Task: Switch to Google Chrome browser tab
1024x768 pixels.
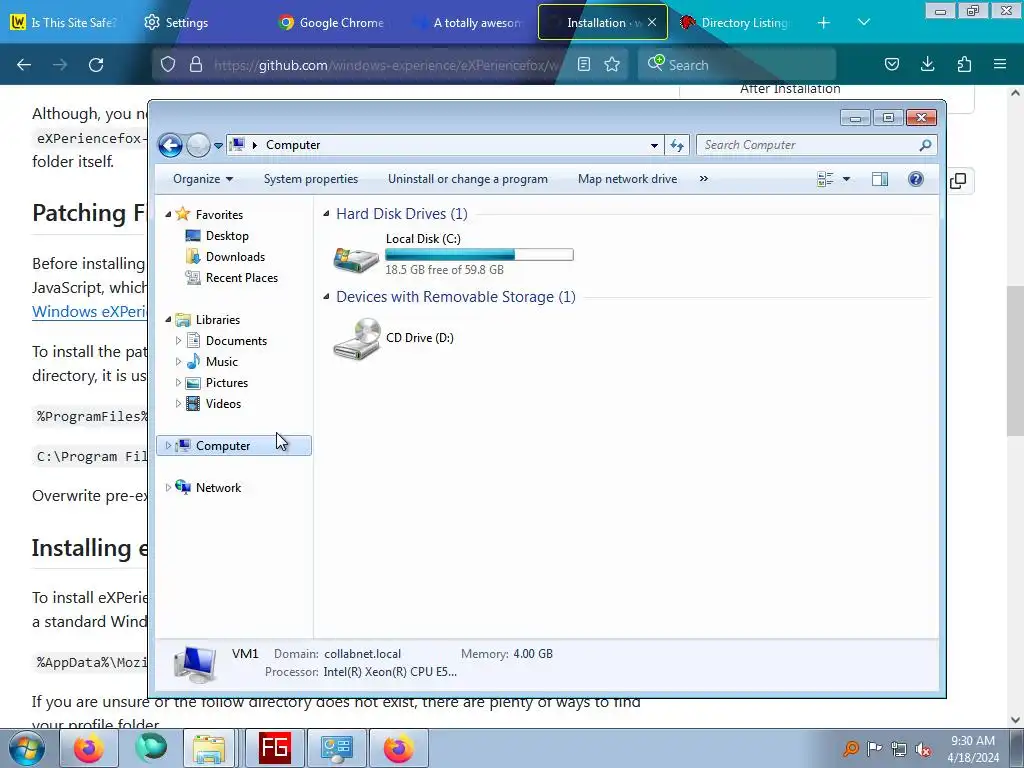Action: [331, 22]
